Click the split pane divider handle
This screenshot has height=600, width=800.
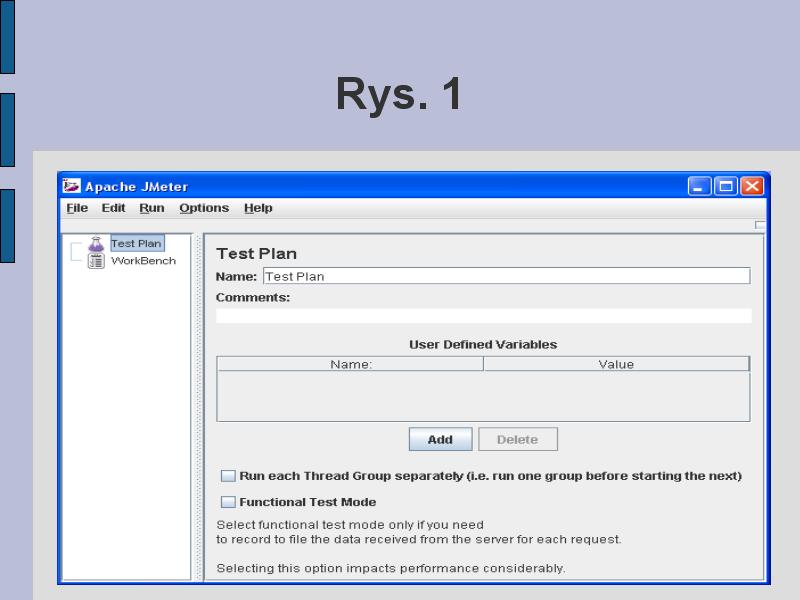[x=198, y=400]
